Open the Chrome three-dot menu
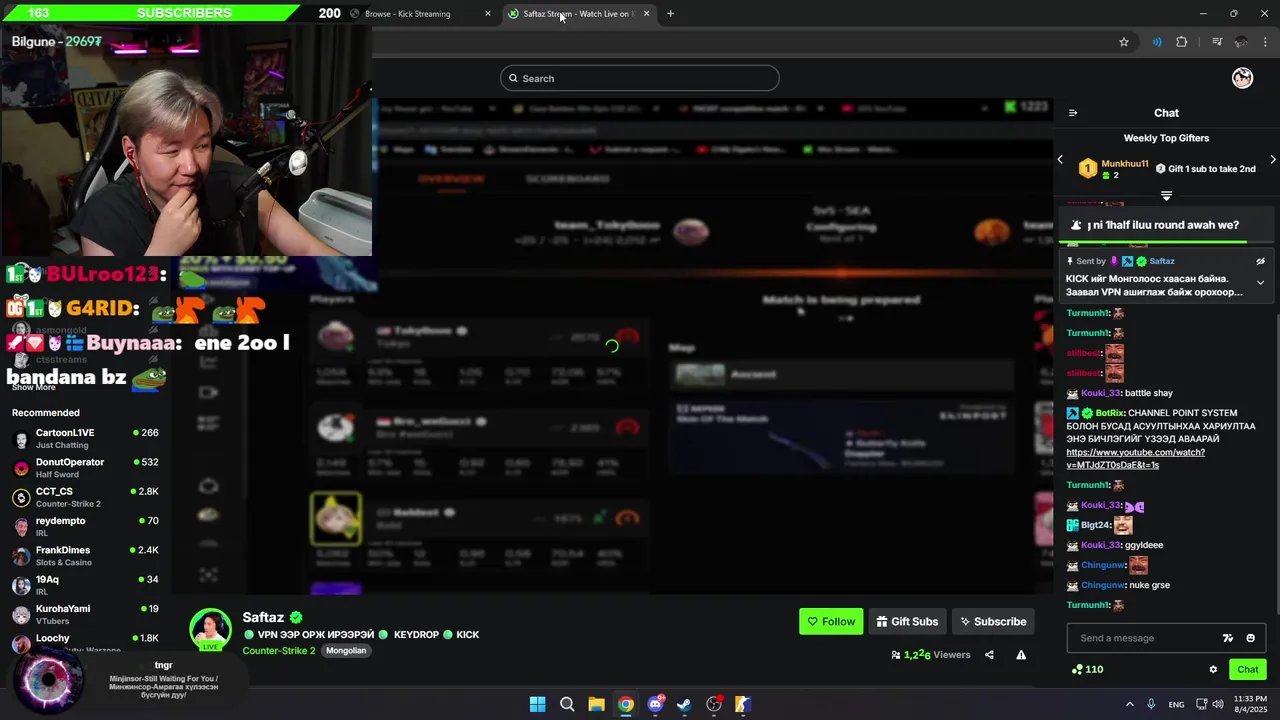The image size is (1280, 720). tap(1266, 42)
